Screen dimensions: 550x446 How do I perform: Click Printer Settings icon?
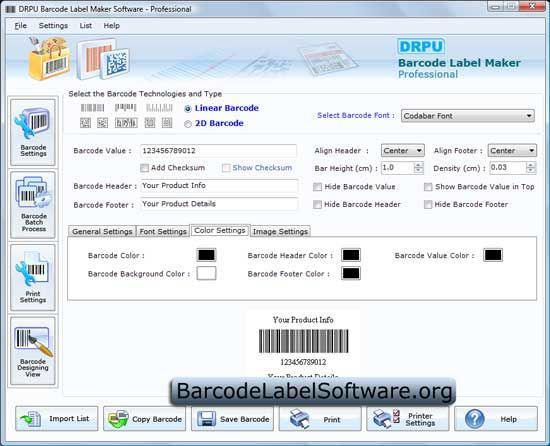click(x=386, y=418)
